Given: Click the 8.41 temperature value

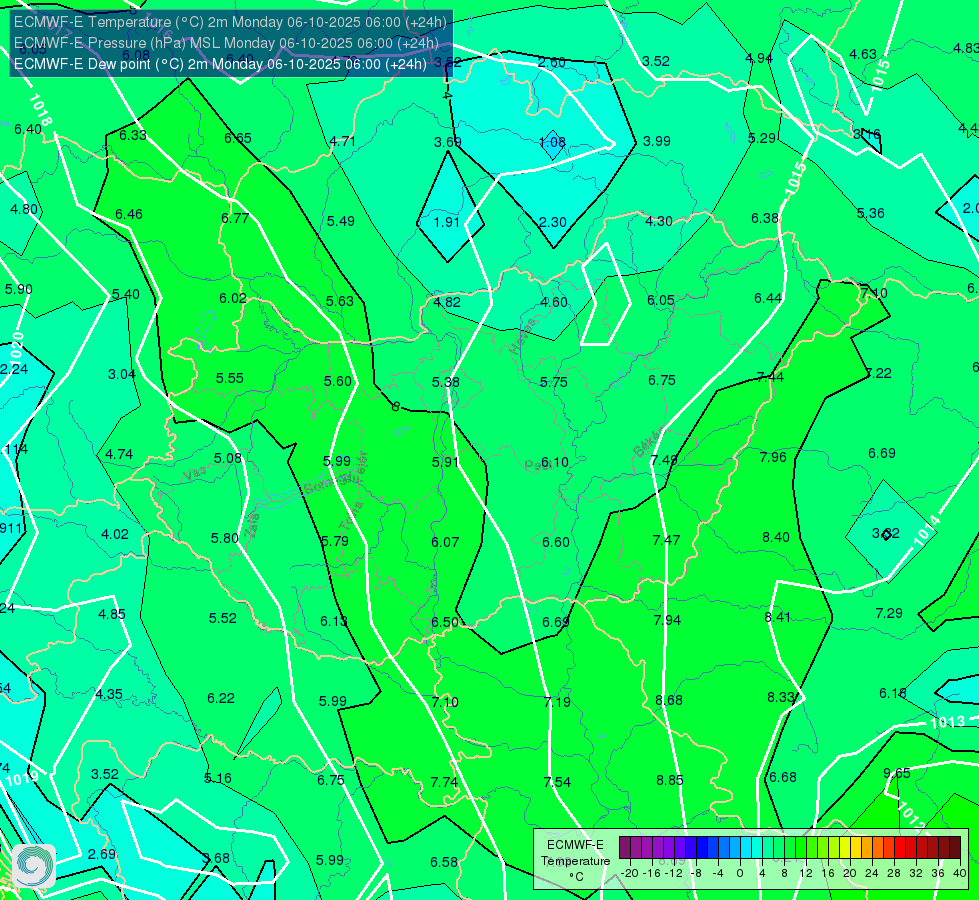Looking at the screenshot, I should pyautogui.click(x=777, y=617).
